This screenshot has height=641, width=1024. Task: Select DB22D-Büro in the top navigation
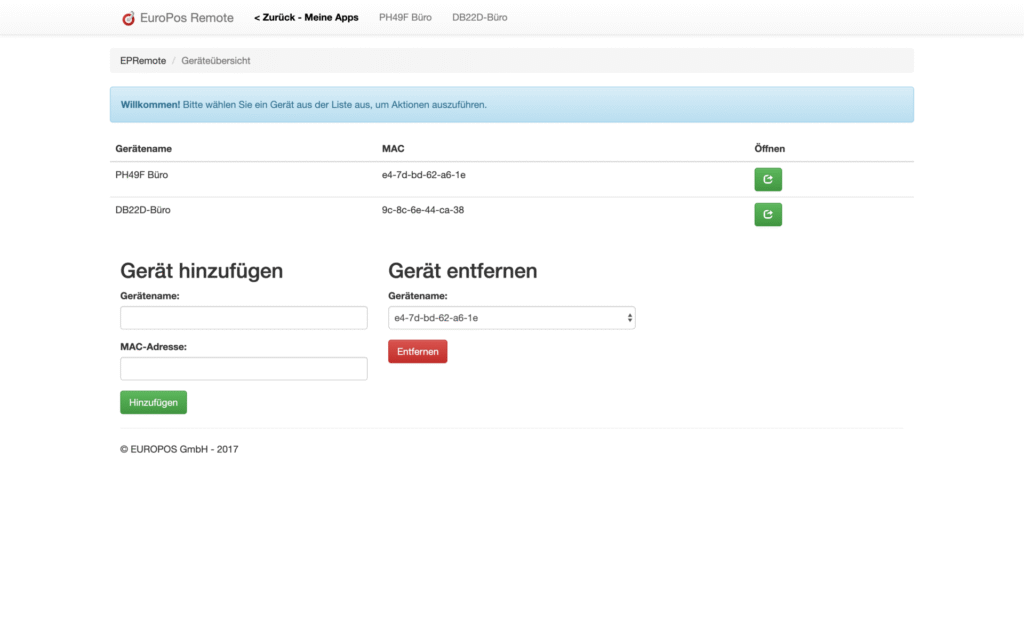click(x=479, y=18)
